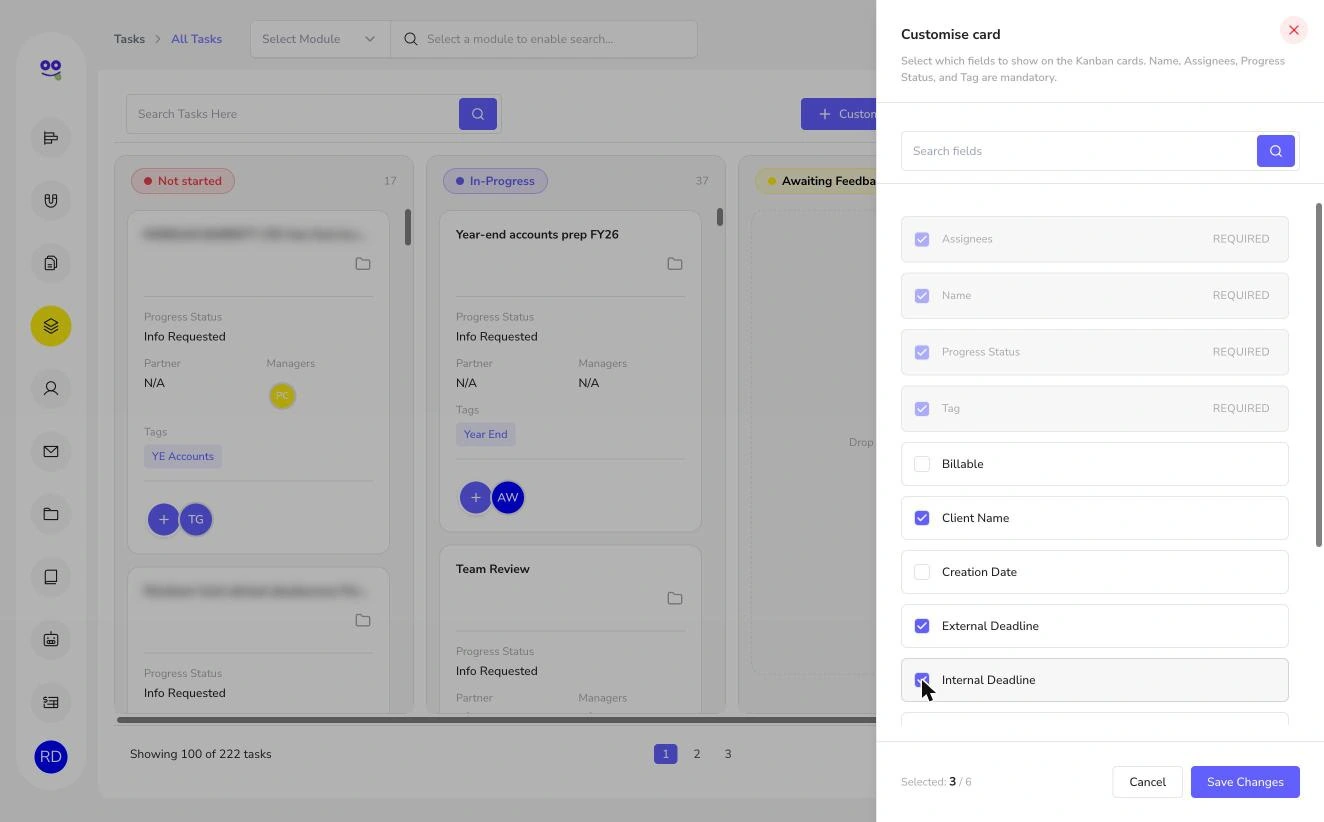Image resolution: width=1324 pixels, height=822 pixels.
Task: Open the book icon in sidebar
Action: tap(51, 576)
